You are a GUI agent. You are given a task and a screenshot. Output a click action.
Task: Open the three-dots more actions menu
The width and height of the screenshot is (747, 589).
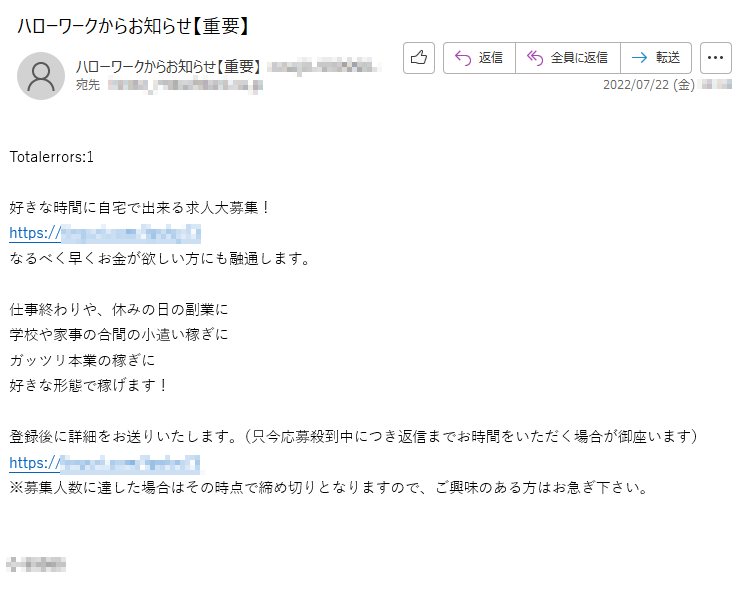click(x=716, y=58)
